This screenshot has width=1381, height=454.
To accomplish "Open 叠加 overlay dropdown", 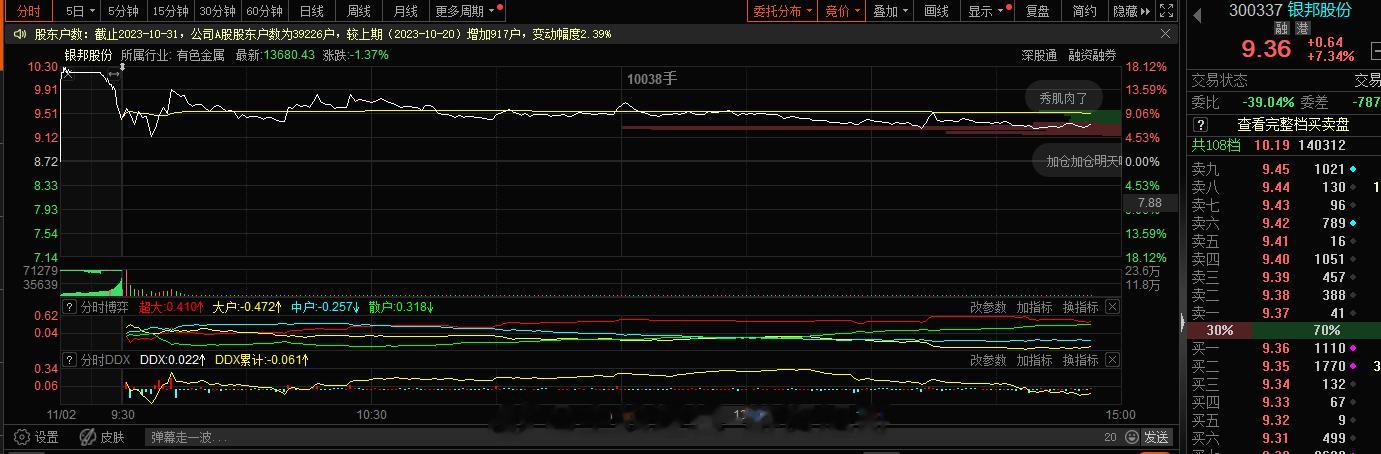I will pyautogui.click(x=891, y=11).
